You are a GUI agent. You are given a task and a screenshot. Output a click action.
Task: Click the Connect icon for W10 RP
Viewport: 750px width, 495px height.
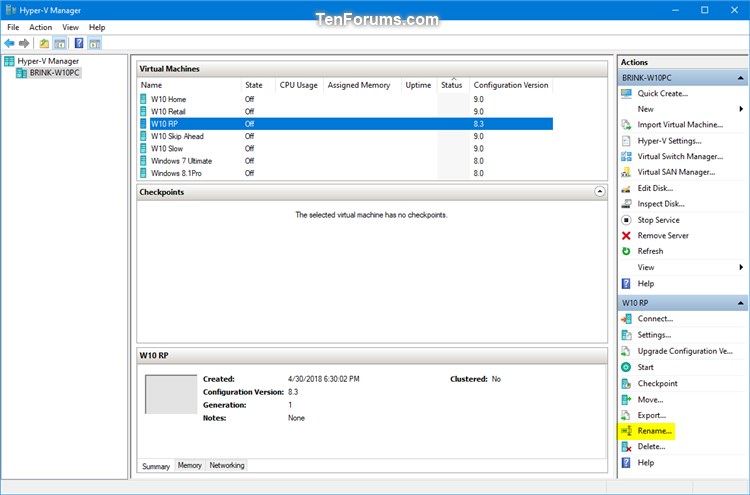click(x=626, y=319)
